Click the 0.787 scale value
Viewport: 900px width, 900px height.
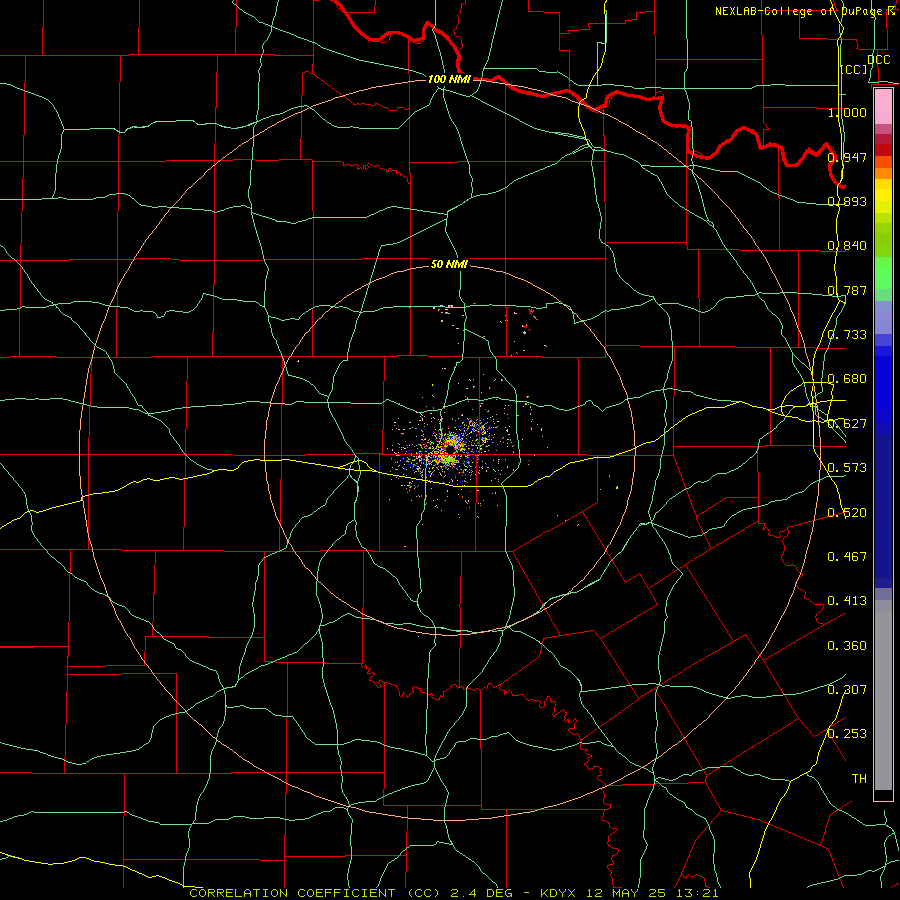[847, 290]
